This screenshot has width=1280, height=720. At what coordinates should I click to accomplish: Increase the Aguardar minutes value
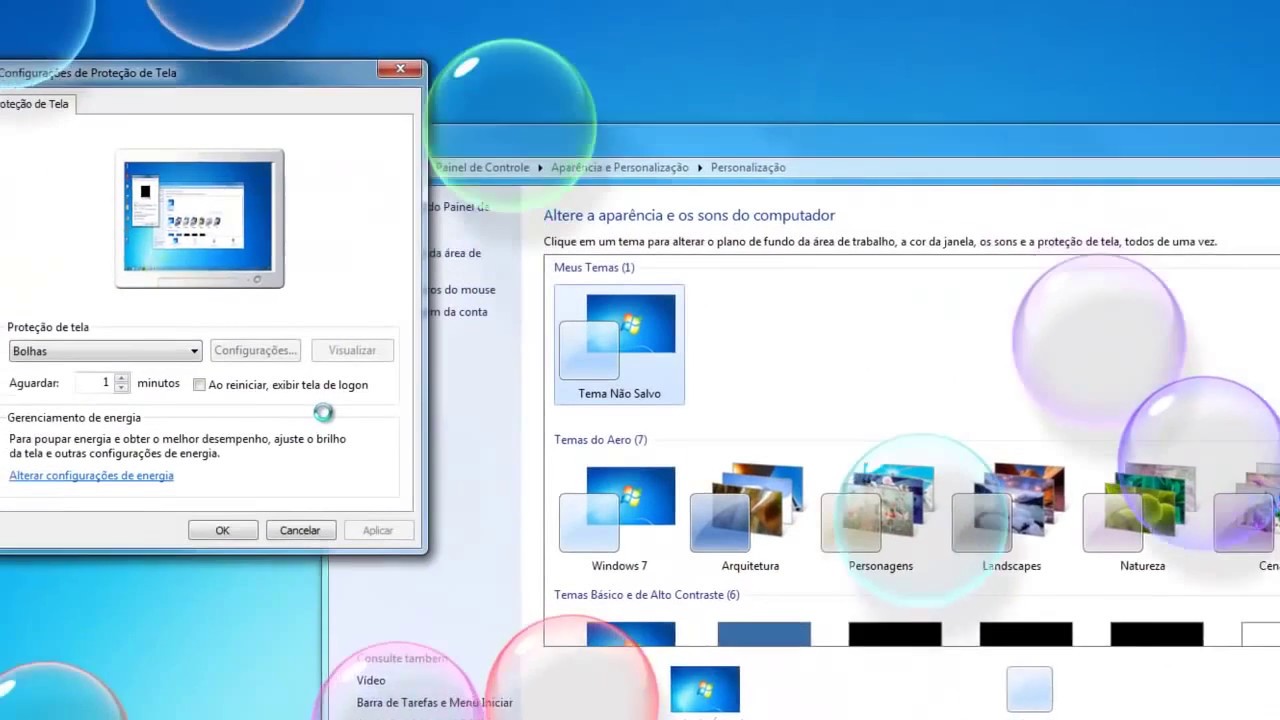(122, 378)
